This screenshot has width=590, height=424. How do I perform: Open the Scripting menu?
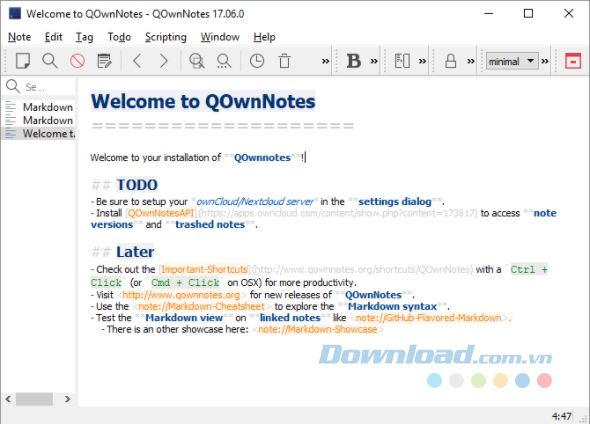(166, 37)
